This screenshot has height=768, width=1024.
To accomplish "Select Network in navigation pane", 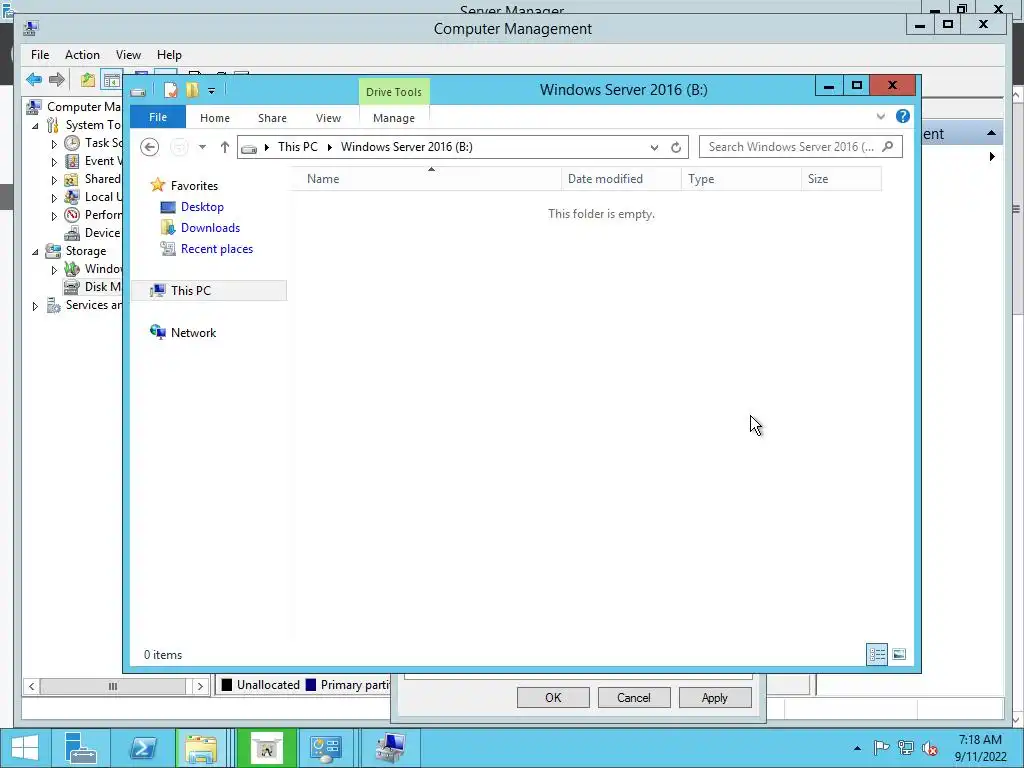I will click(193, 332).
